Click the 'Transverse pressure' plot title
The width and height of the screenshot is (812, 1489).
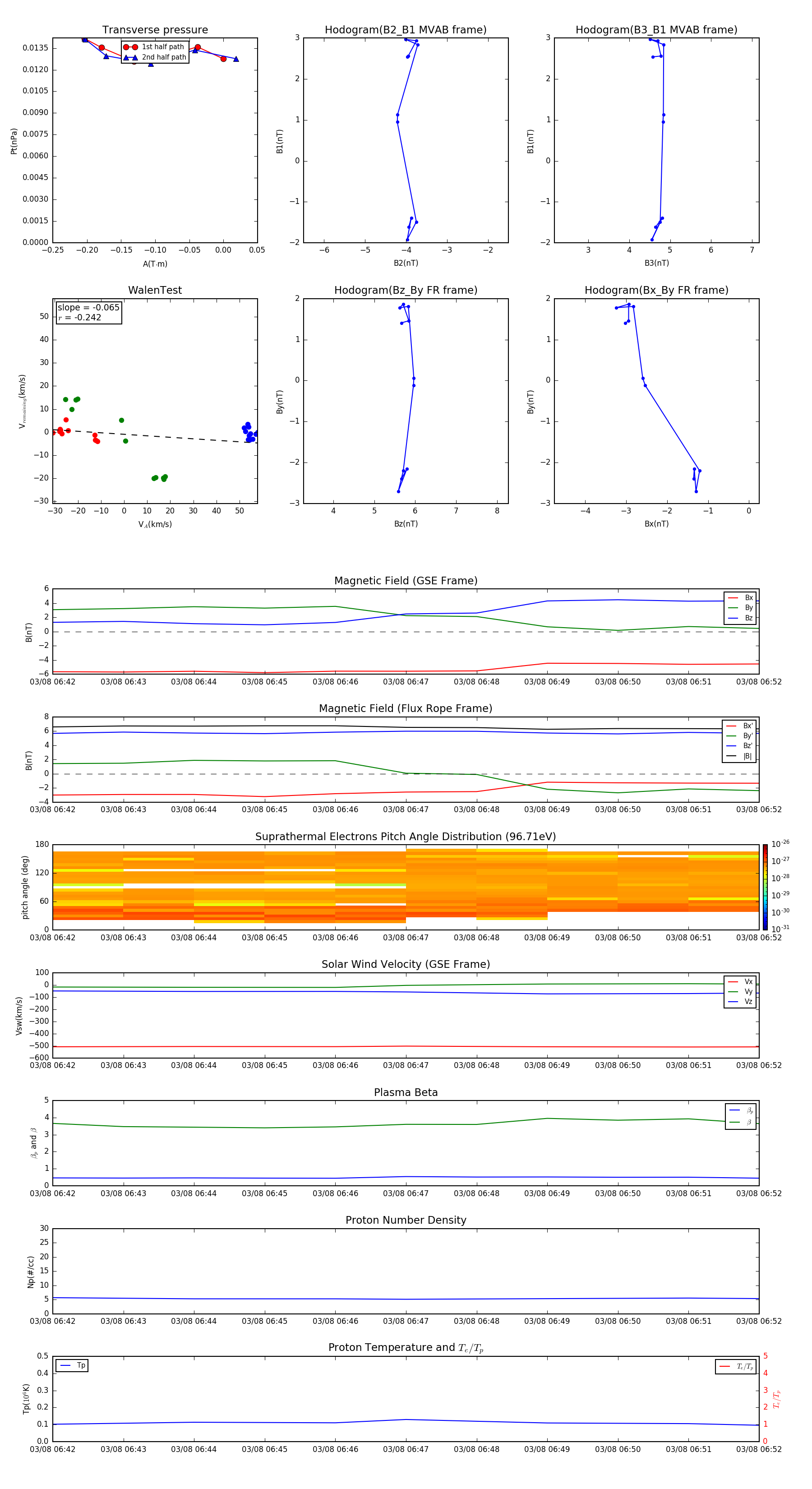(x=155, y=30)
